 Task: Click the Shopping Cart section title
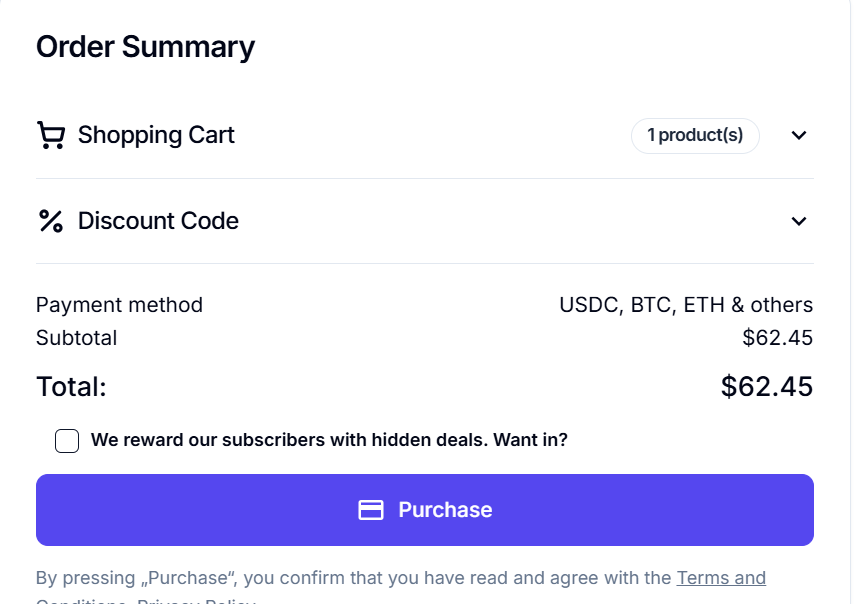point(156,135)
